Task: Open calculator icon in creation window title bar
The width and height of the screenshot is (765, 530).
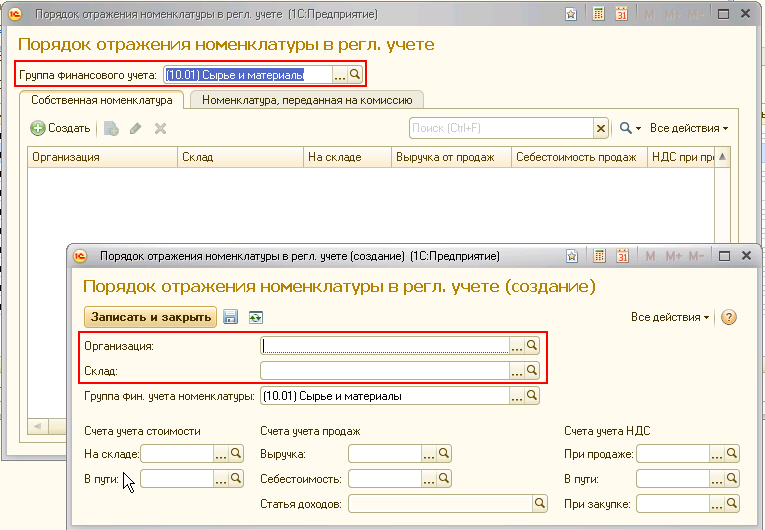Action: (599, 256)
